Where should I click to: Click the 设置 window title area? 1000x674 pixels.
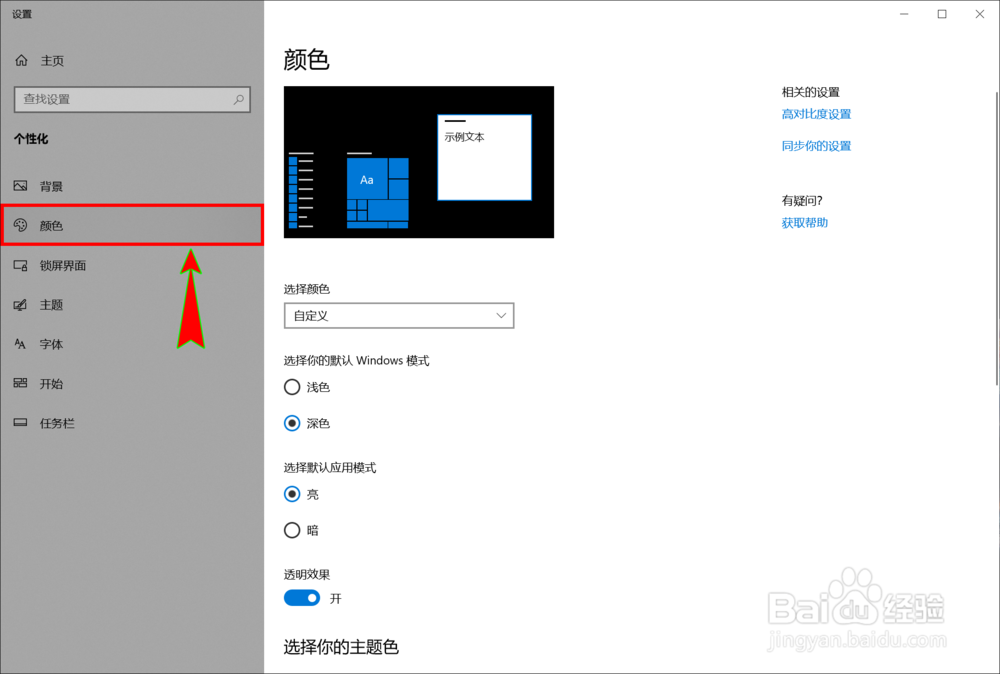click(x=22, y=14)
